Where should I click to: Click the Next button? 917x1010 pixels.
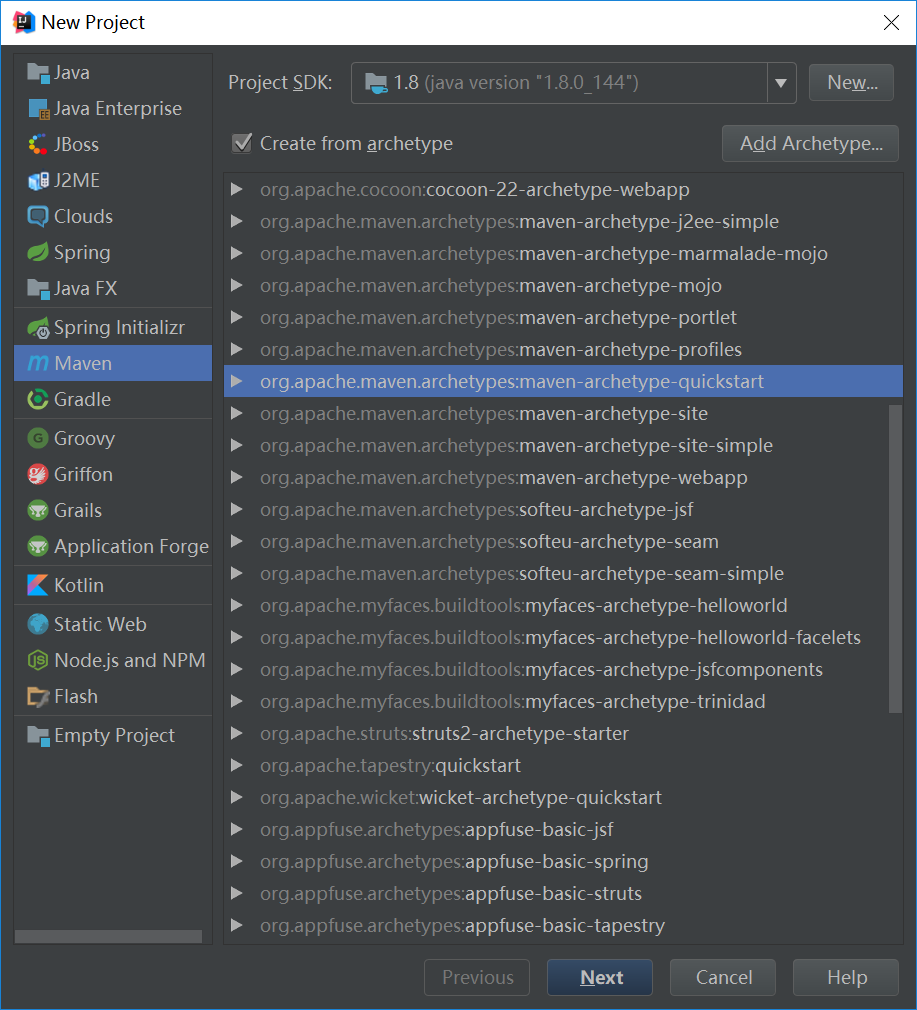(600, 977)
